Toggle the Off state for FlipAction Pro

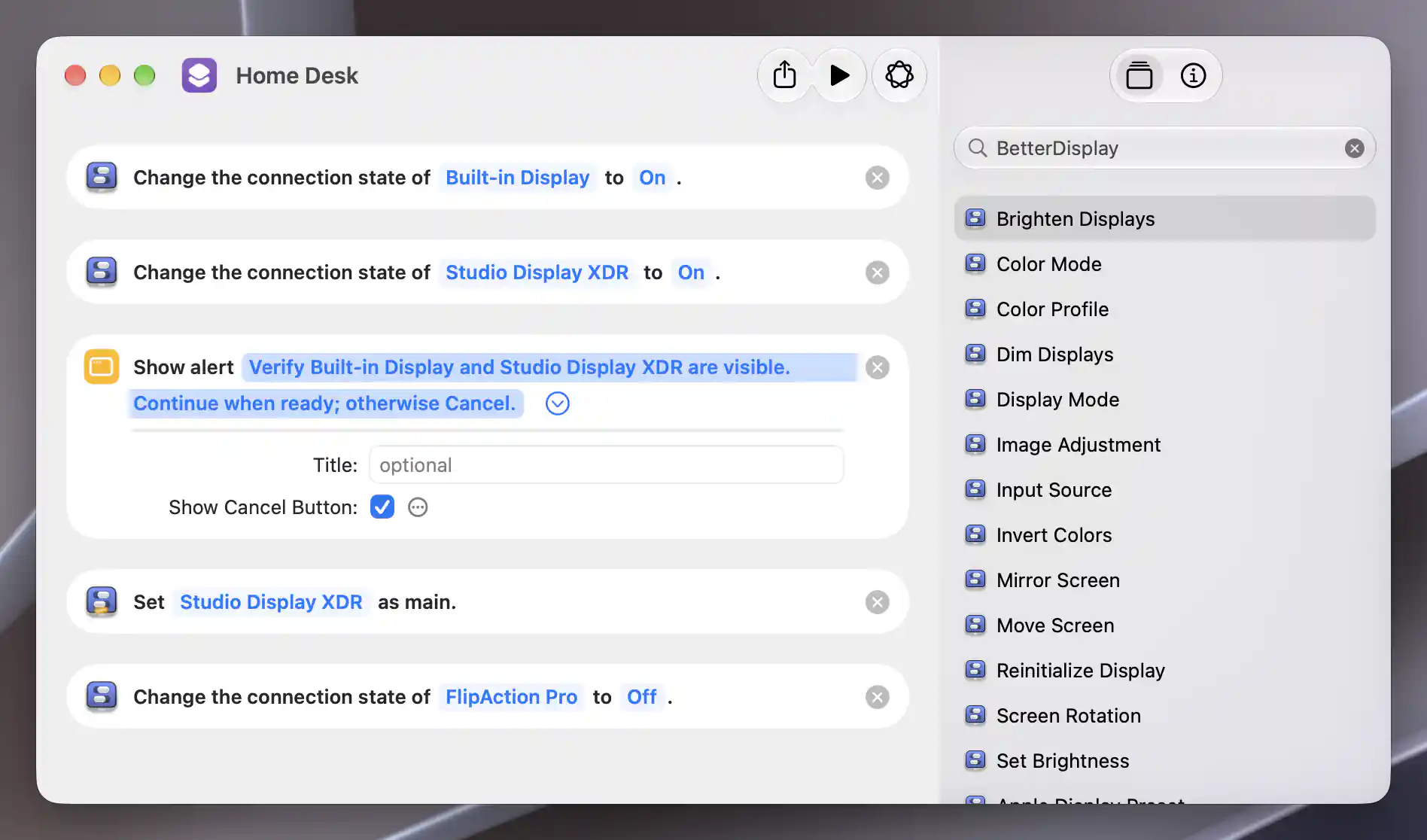point(641,697)
